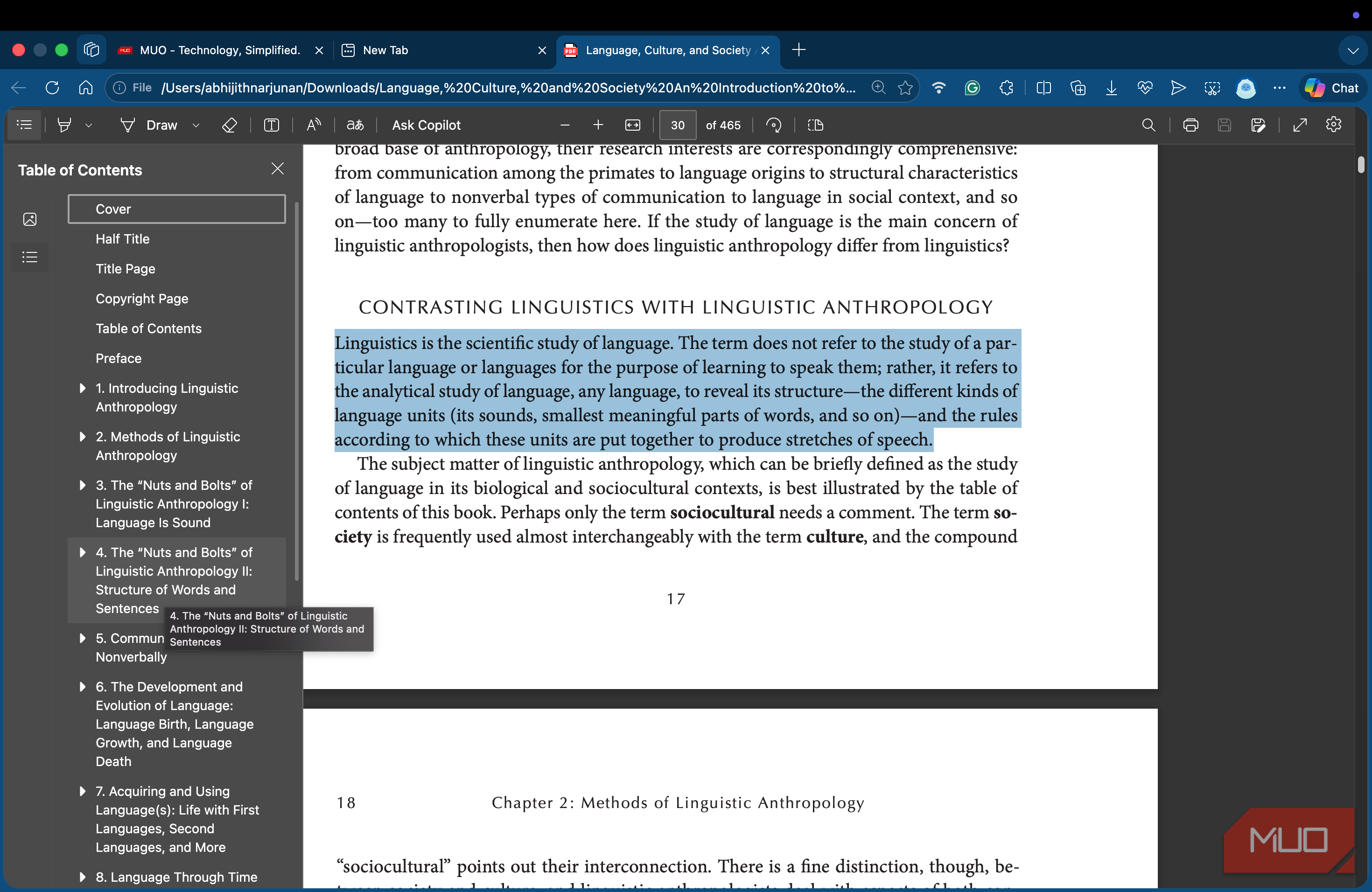
Task: Click the Add text tool icon
Action: pos(272,125)
